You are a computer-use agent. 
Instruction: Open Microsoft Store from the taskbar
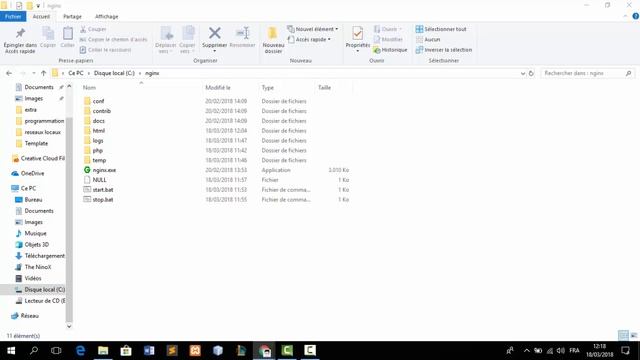point(126,350)
